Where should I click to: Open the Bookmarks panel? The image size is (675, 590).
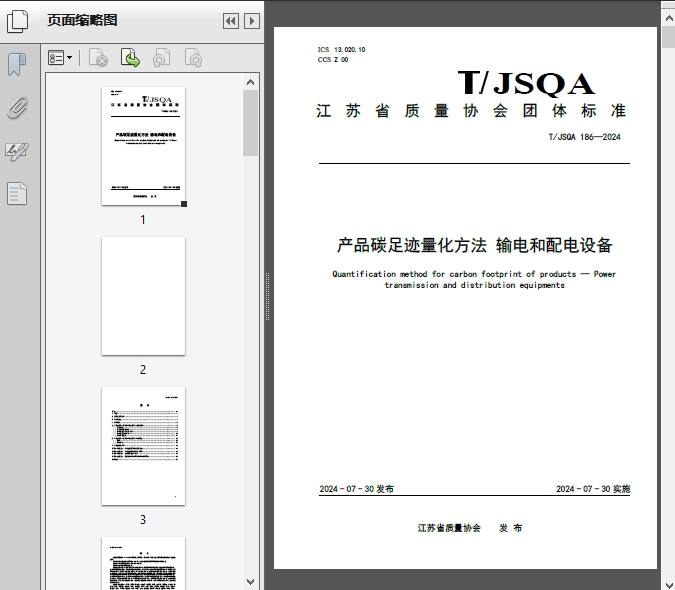pyautogui.click(x=17, y=65)
